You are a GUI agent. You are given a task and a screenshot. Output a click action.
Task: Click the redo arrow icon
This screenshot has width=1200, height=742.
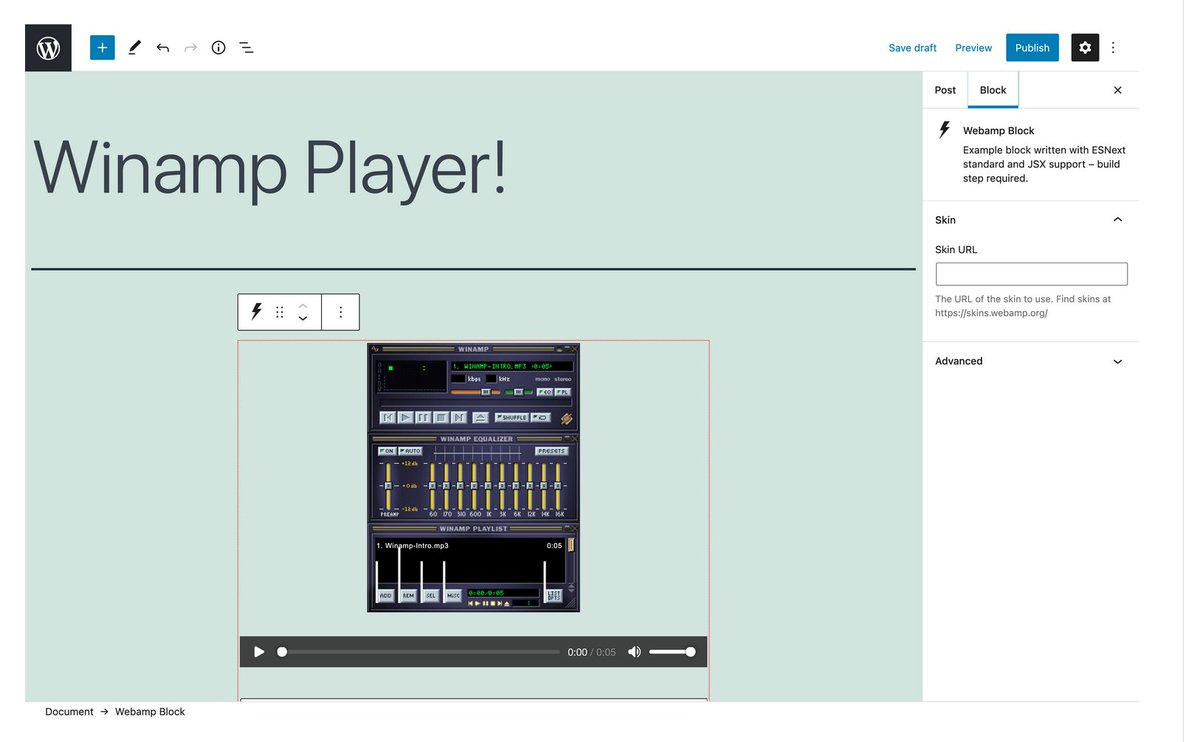(191, 47)
